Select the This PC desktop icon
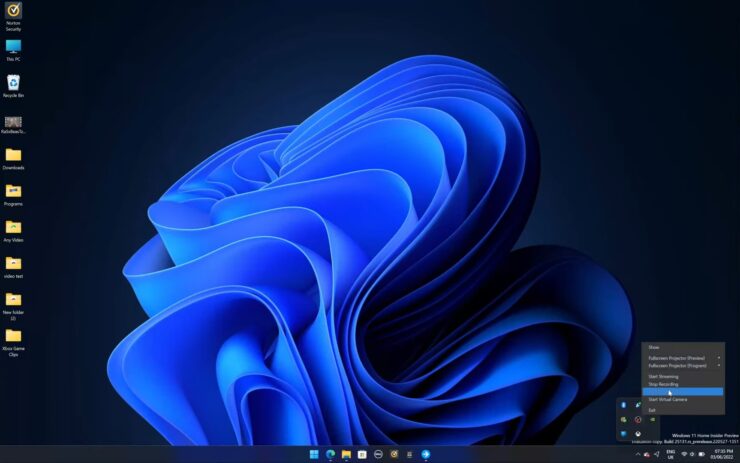 click(x=13, y=51)
